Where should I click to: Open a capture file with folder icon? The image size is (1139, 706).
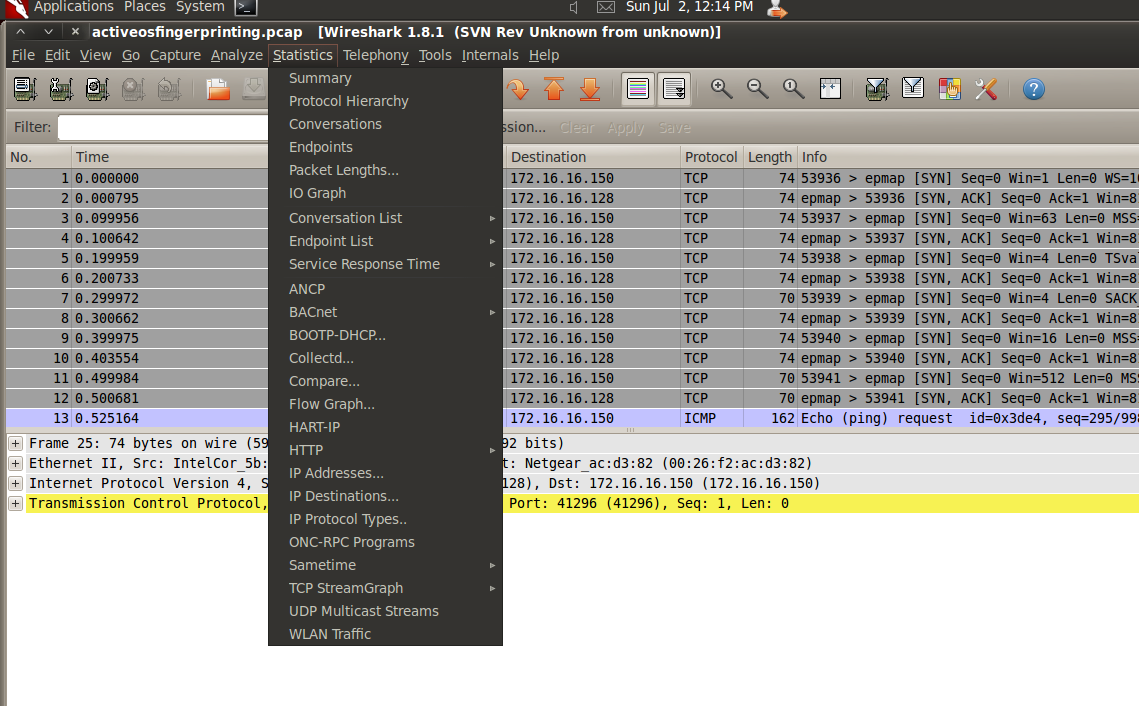pyautogui.click(x=218, y=89)
